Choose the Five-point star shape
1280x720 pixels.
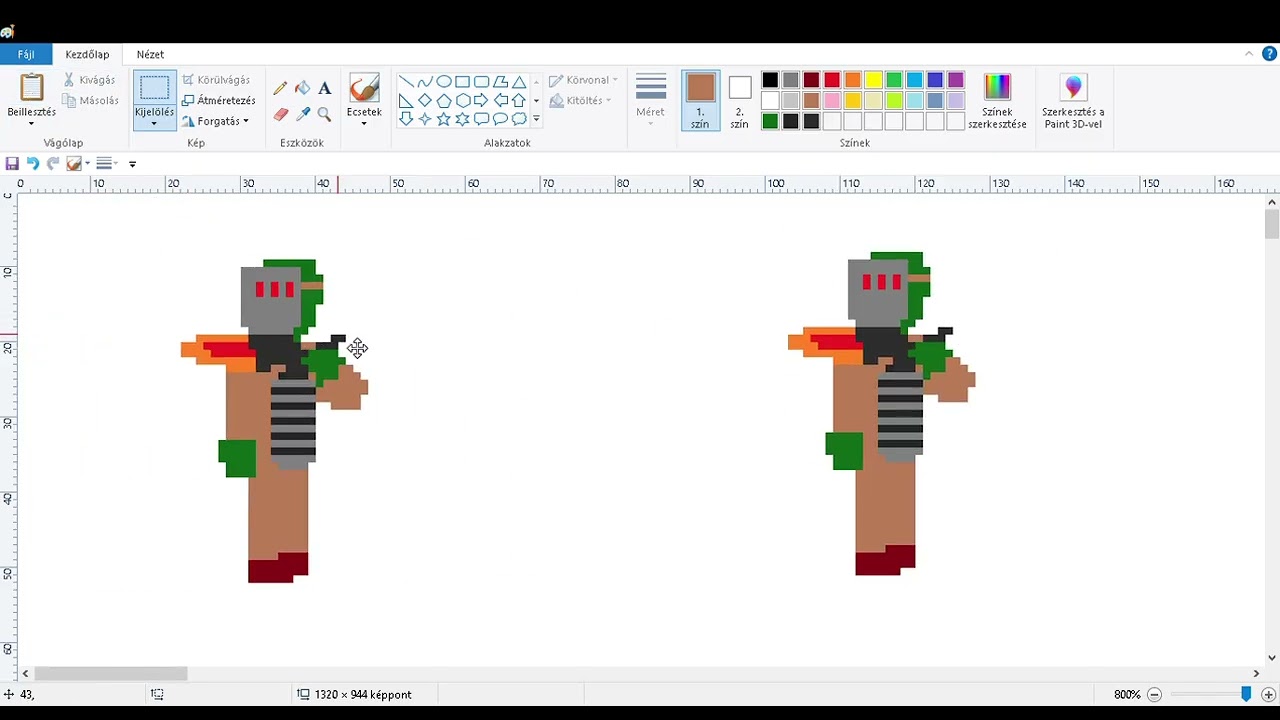(x=444, y=119)
